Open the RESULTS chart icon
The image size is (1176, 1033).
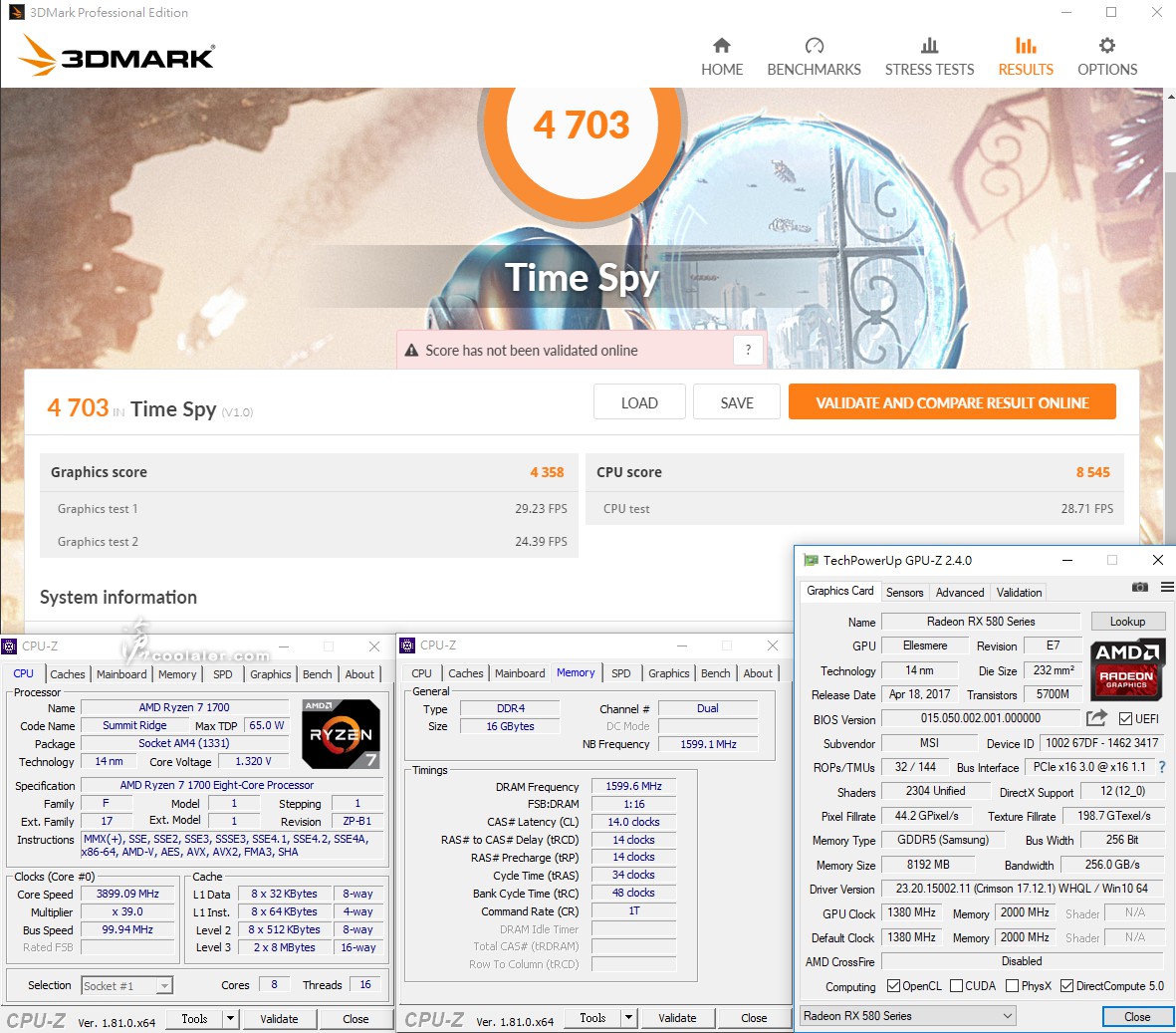tap(1026, 46)
